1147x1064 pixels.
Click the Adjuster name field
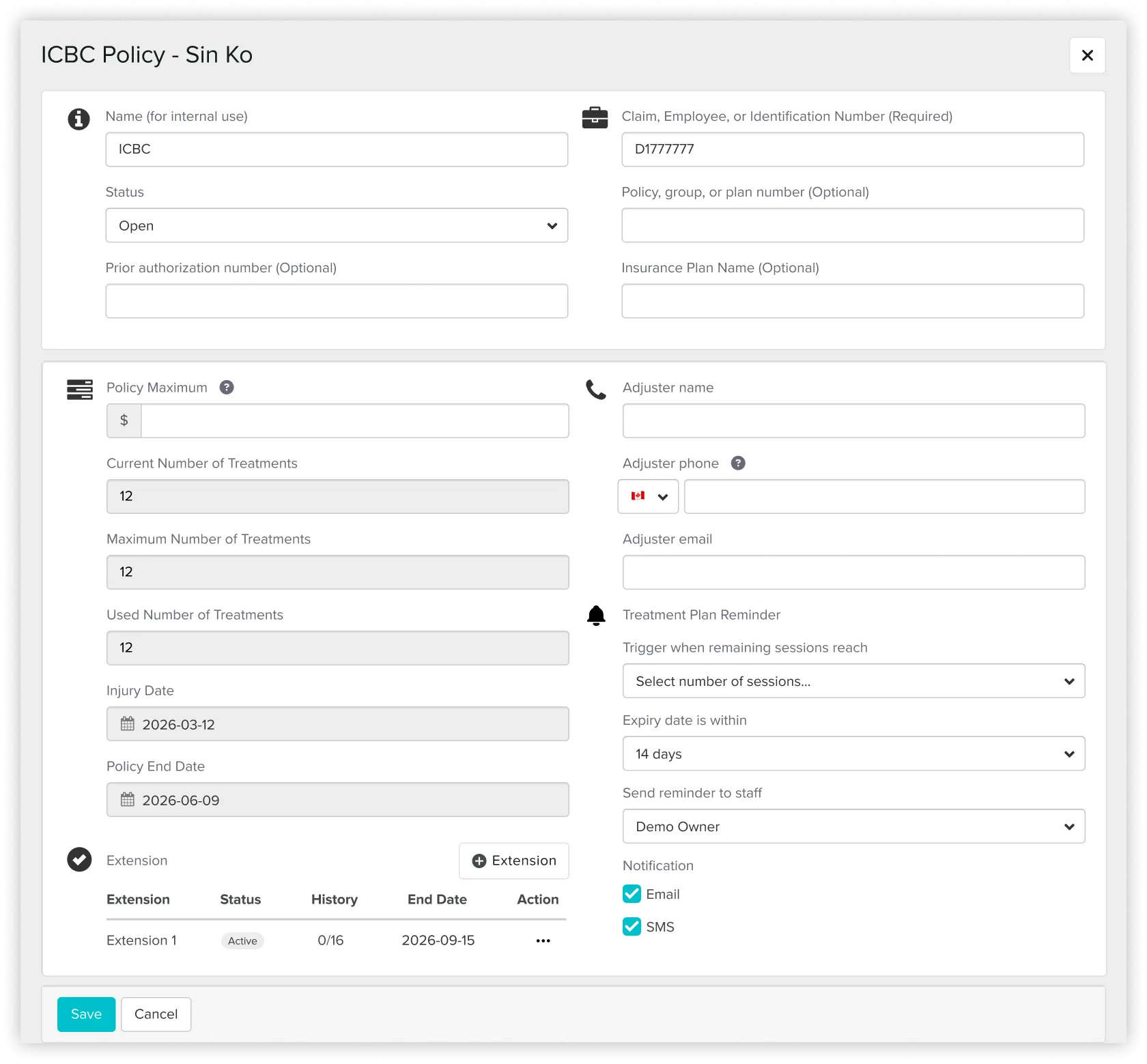[853, 420]
